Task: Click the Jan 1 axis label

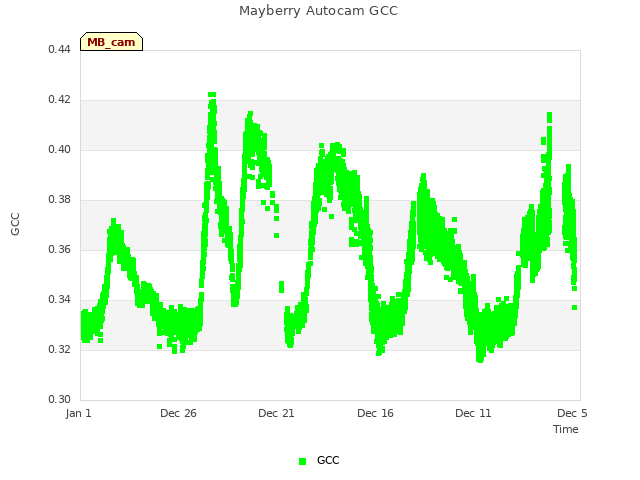Action: click(x=78, y=413)
